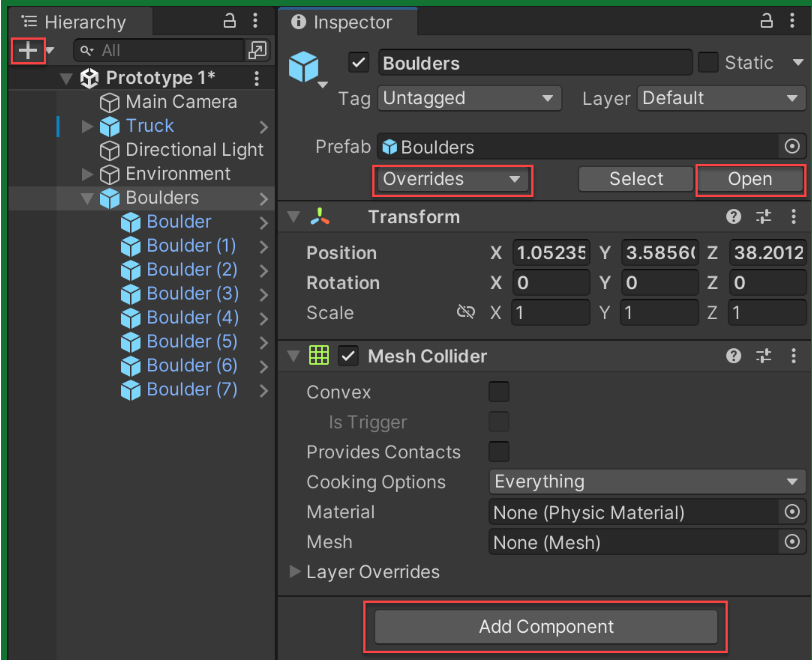
Task: Open Transform component three-dot menu
Action: (793, 217)
